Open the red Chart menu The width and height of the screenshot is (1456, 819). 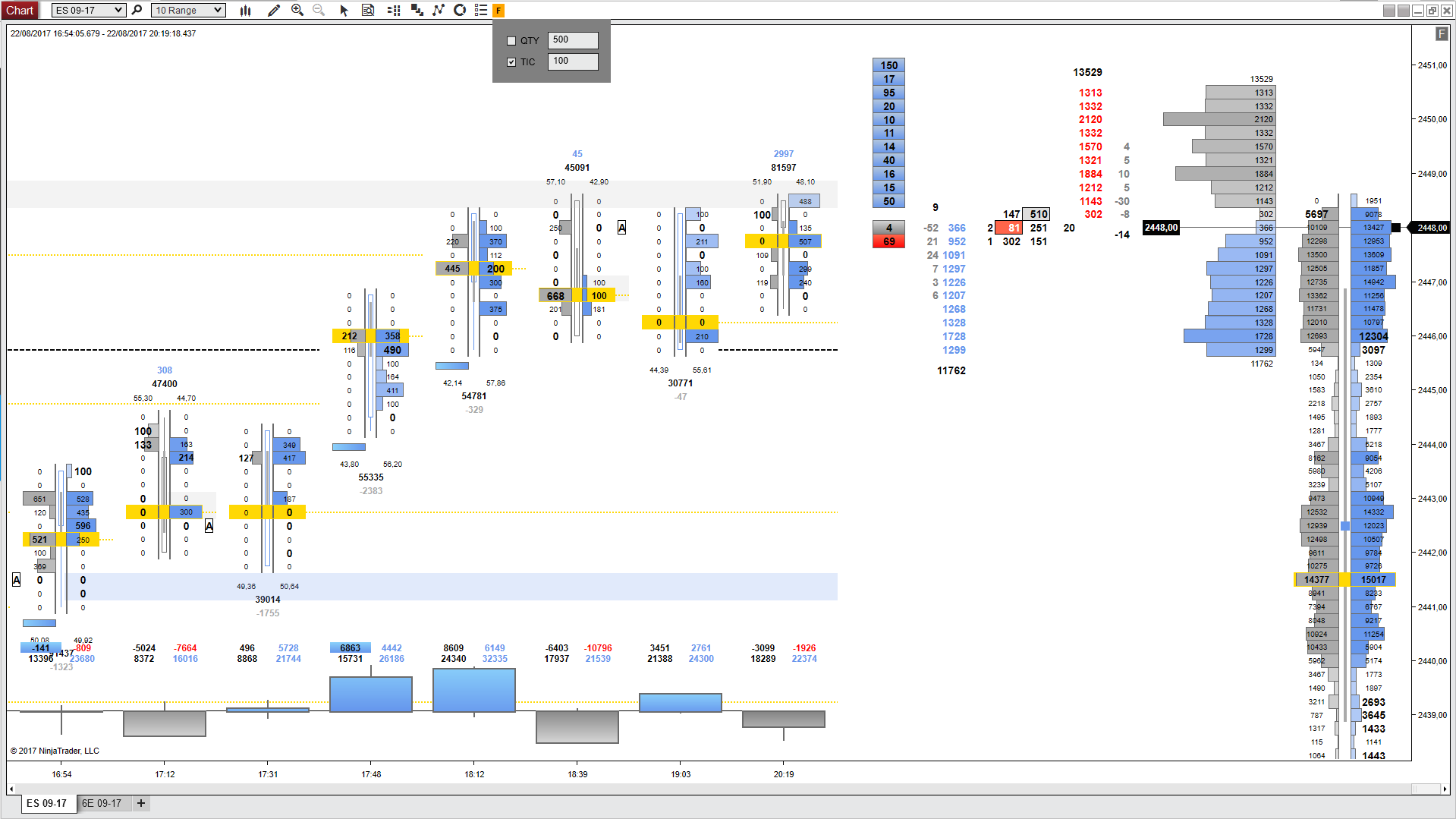pyautogui.click(x=20, y=10)
